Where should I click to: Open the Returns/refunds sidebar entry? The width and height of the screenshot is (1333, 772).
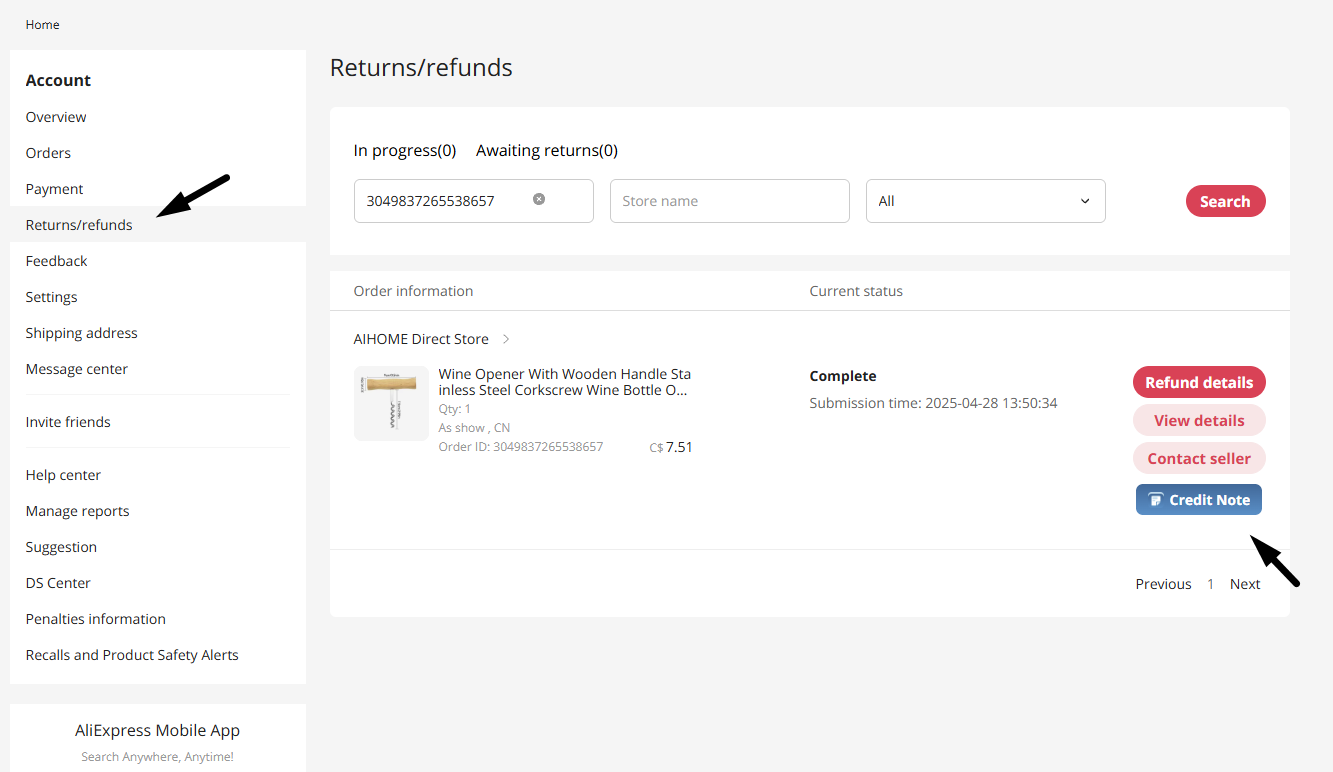(78, 224)
